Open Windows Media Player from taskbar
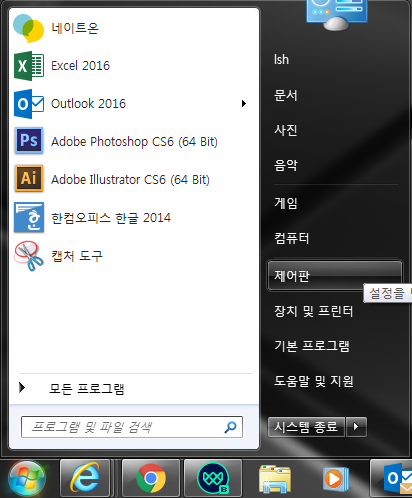Viewport: 412px width, 498px height. (336, 479)
